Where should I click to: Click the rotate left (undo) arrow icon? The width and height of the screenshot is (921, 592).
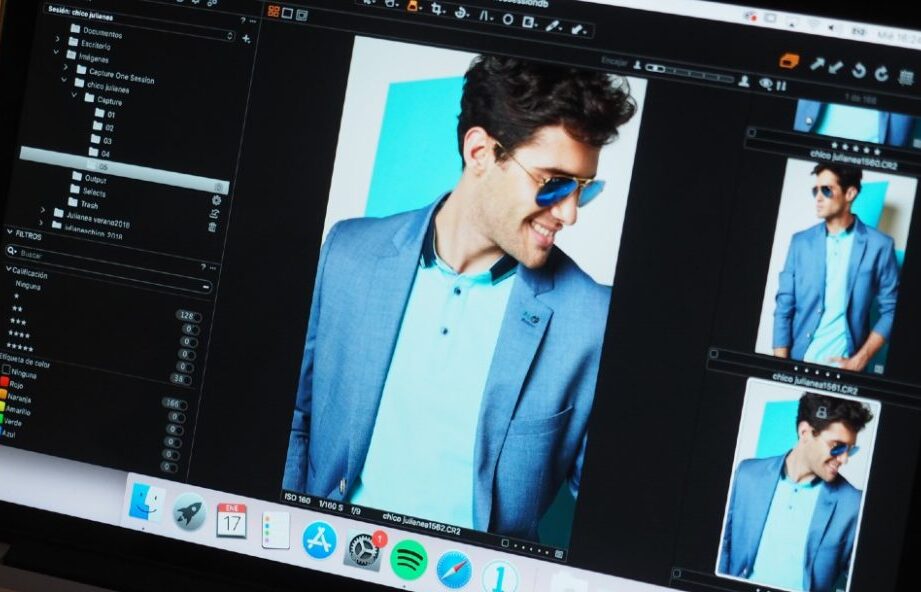pos(859,70)
